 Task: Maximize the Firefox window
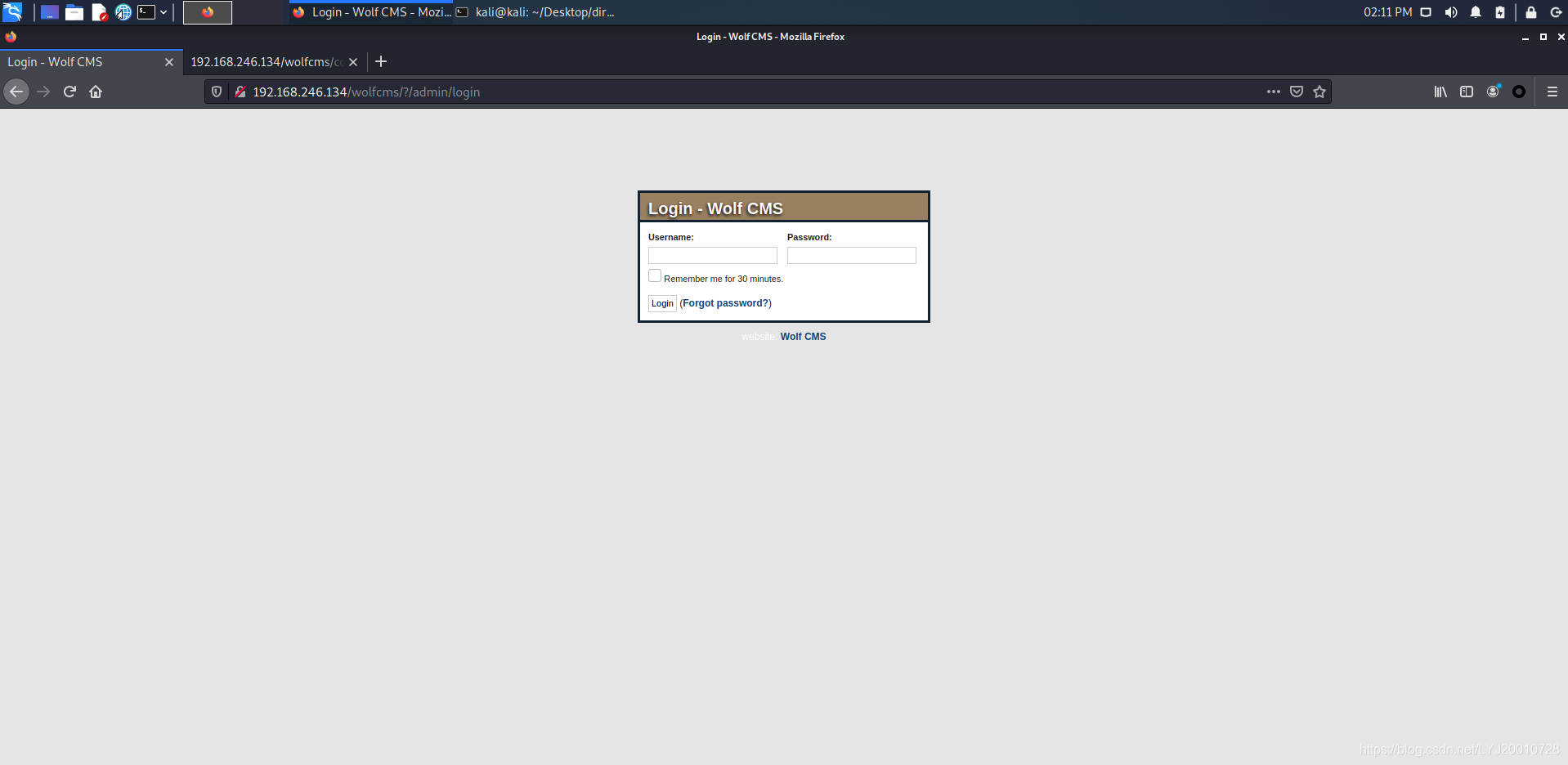[1543, 37]
